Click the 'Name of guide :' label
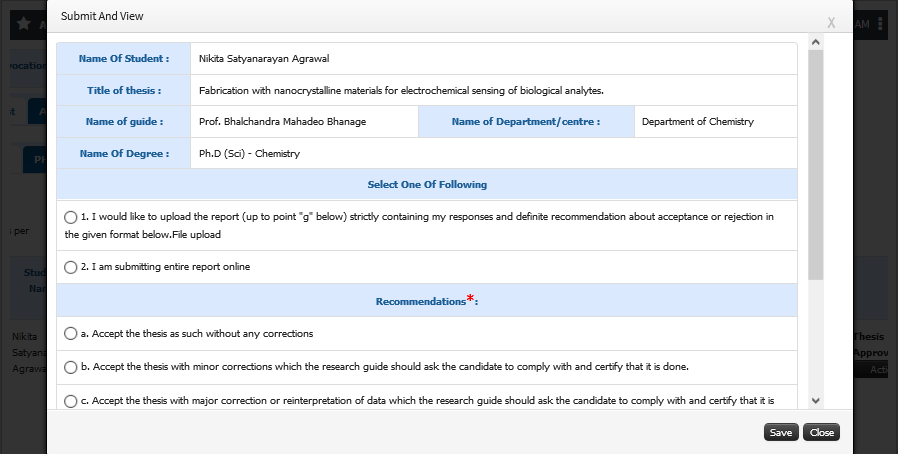The image size is (898, 454). point(124,121)
